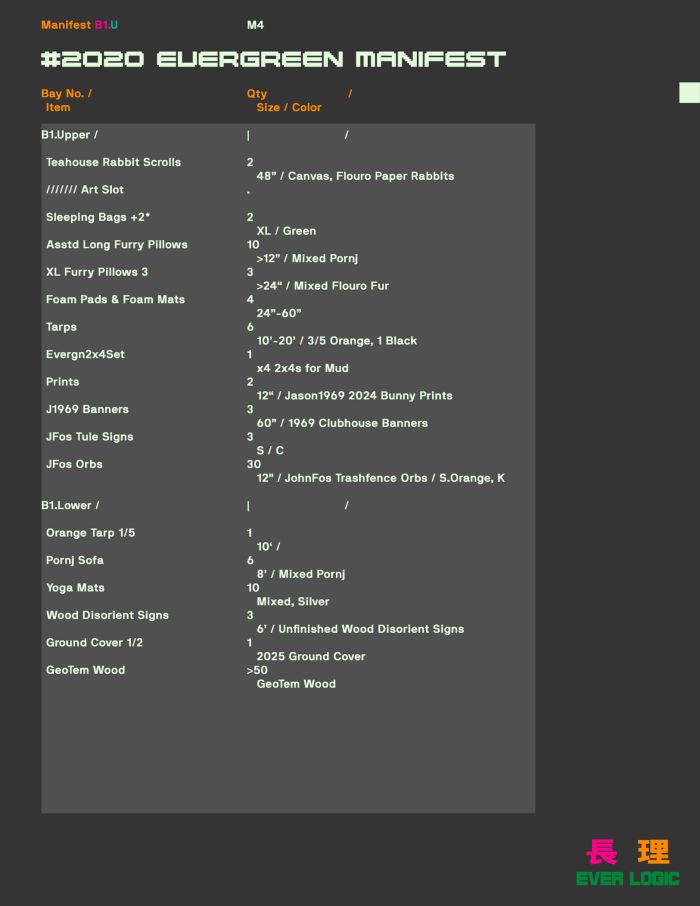Click the Bay No. column header
700x906 pixels.
[66, 94]
